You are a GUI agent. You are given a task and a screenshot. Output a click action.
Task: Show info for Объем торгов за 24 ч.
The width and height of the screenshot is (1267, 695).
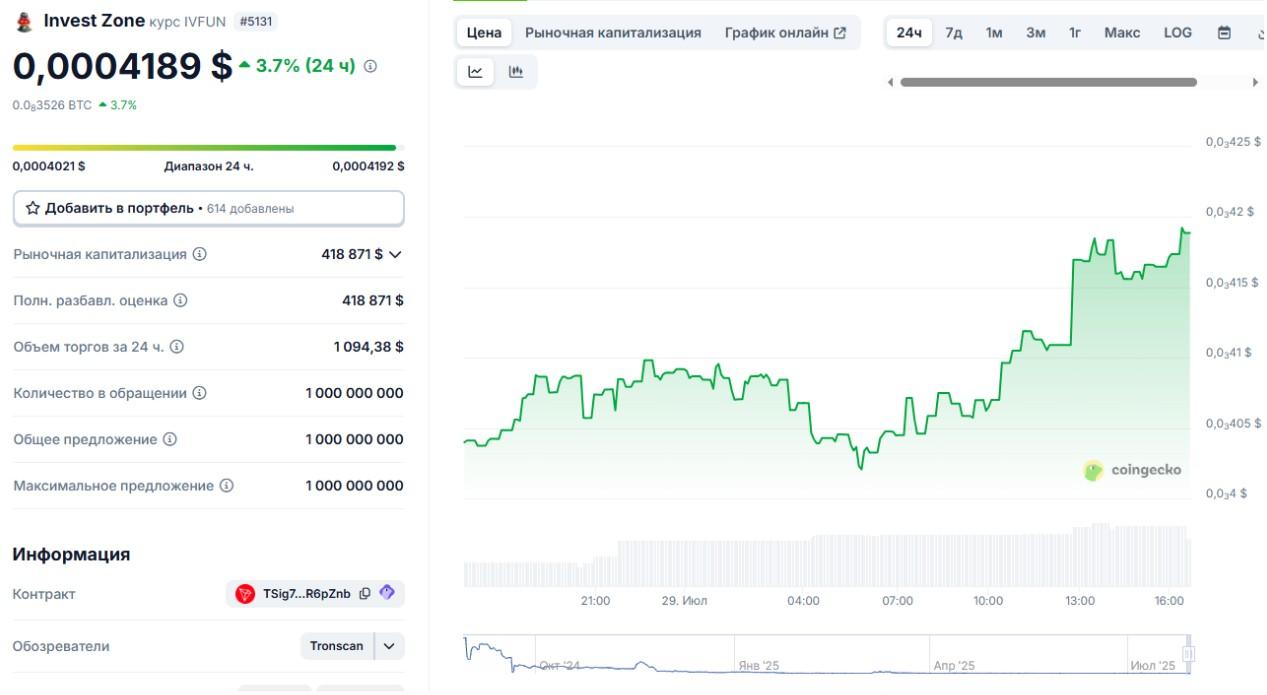[x=177, y=347]
